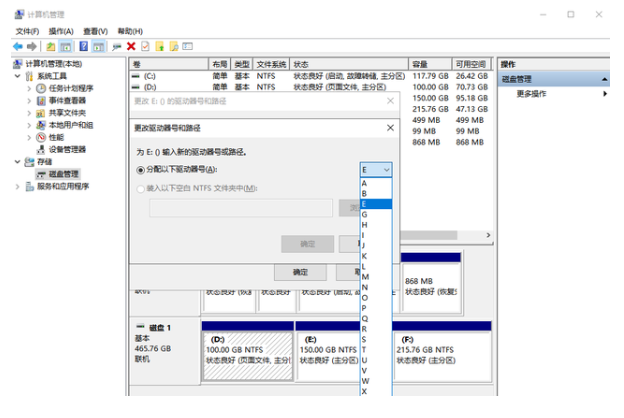This screenshot has width=624, height=418.
Task: Open Help via the blue question mark icon
Action: click(x=83, y=46)
